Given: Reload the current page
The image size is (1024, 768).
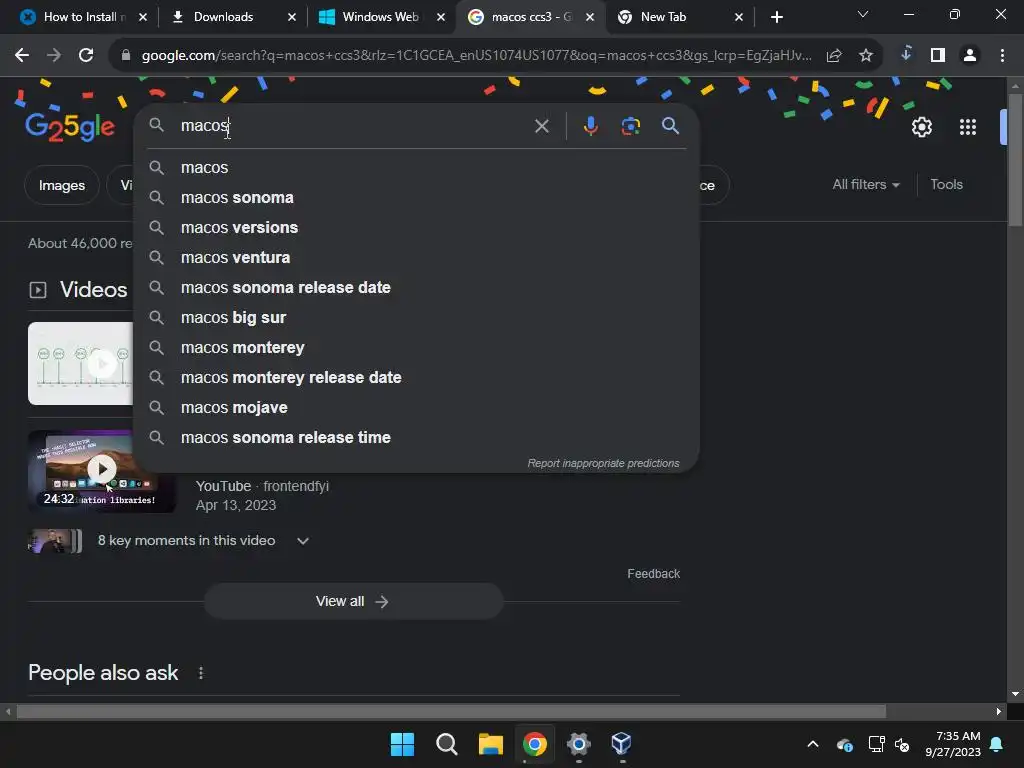Looking at the screenshot, I should (86, 56).
